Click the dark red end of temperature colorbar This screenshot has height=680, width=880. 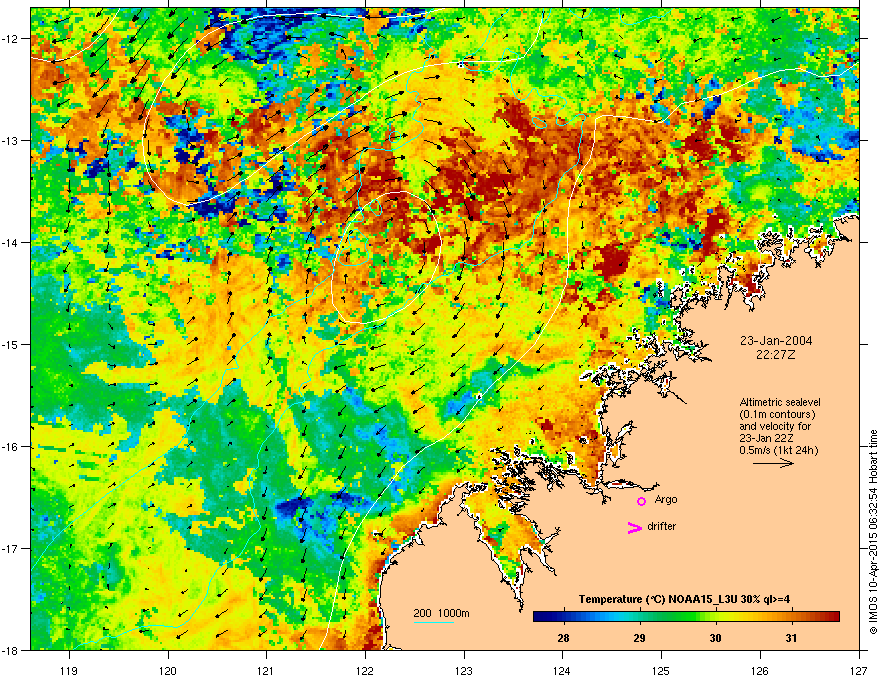pyautogui.click(x=833, y=617)
